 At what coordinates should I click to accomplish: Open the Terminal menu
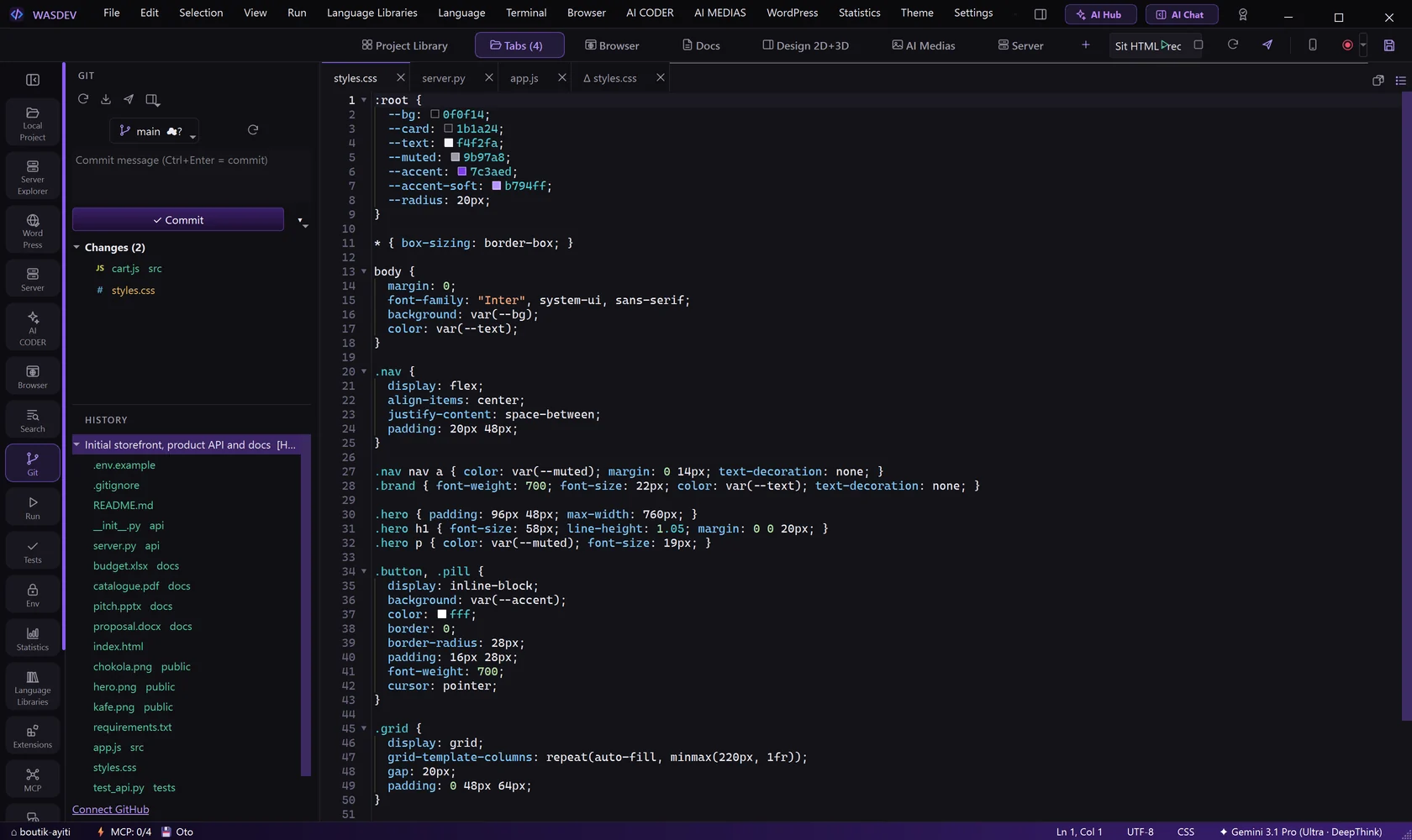(x=526, y=13)
